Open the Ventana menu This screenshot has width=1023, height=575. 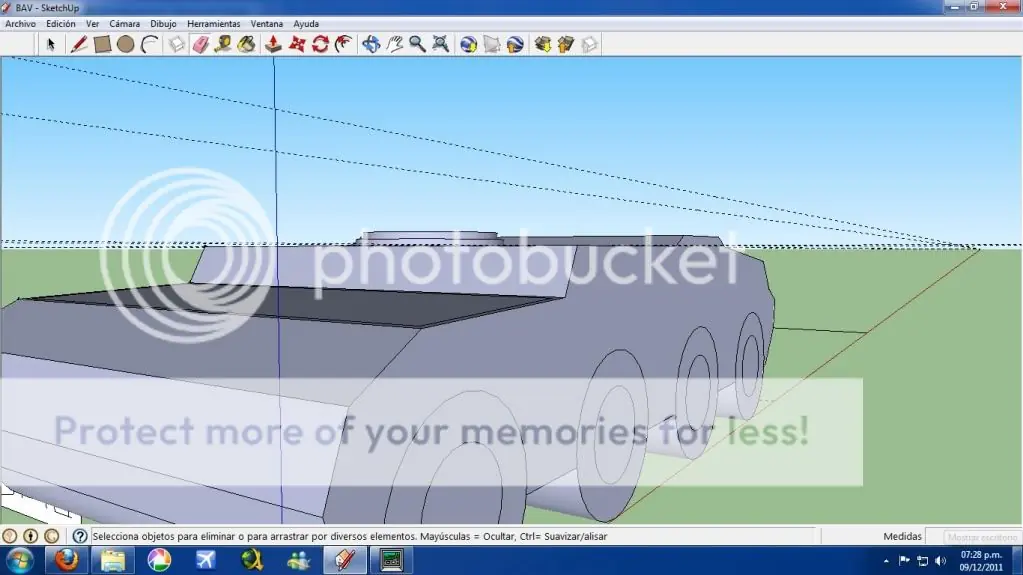tap(267, 23)
